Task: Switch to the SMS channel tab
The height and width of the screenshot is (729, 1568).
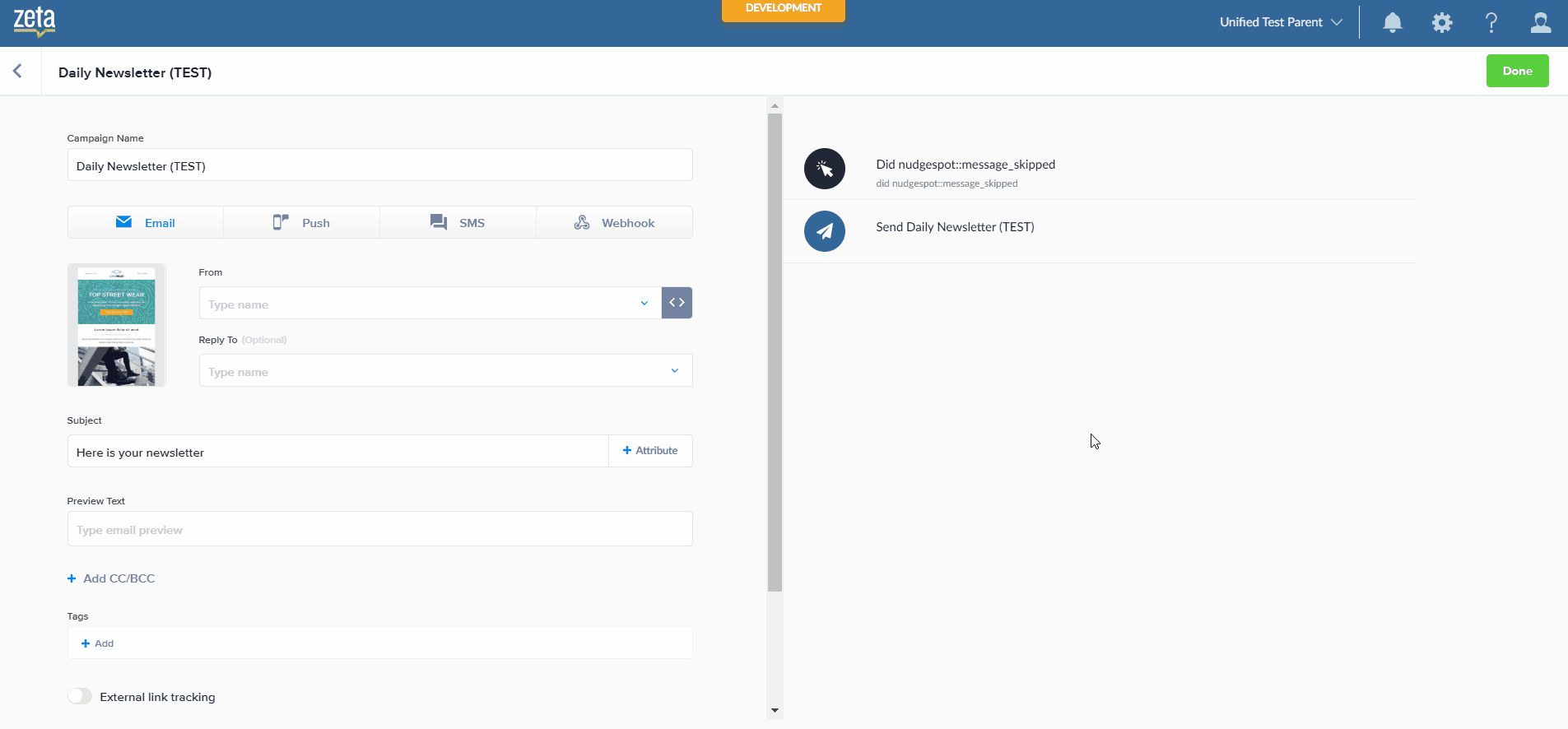Action: click(x=458, y=222)
